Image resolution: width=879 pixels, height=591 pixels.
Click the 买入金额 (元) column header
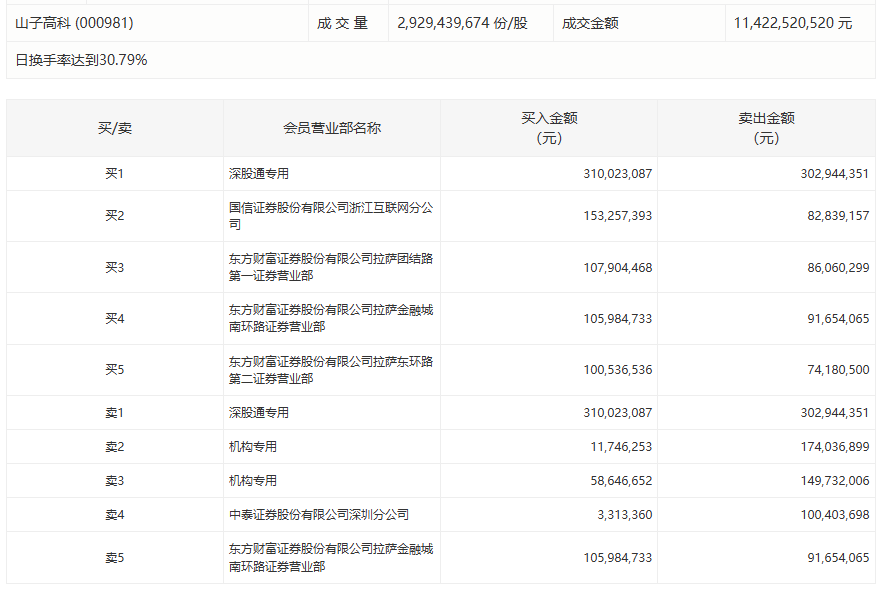pyautogui.click(x=549, y=128)
